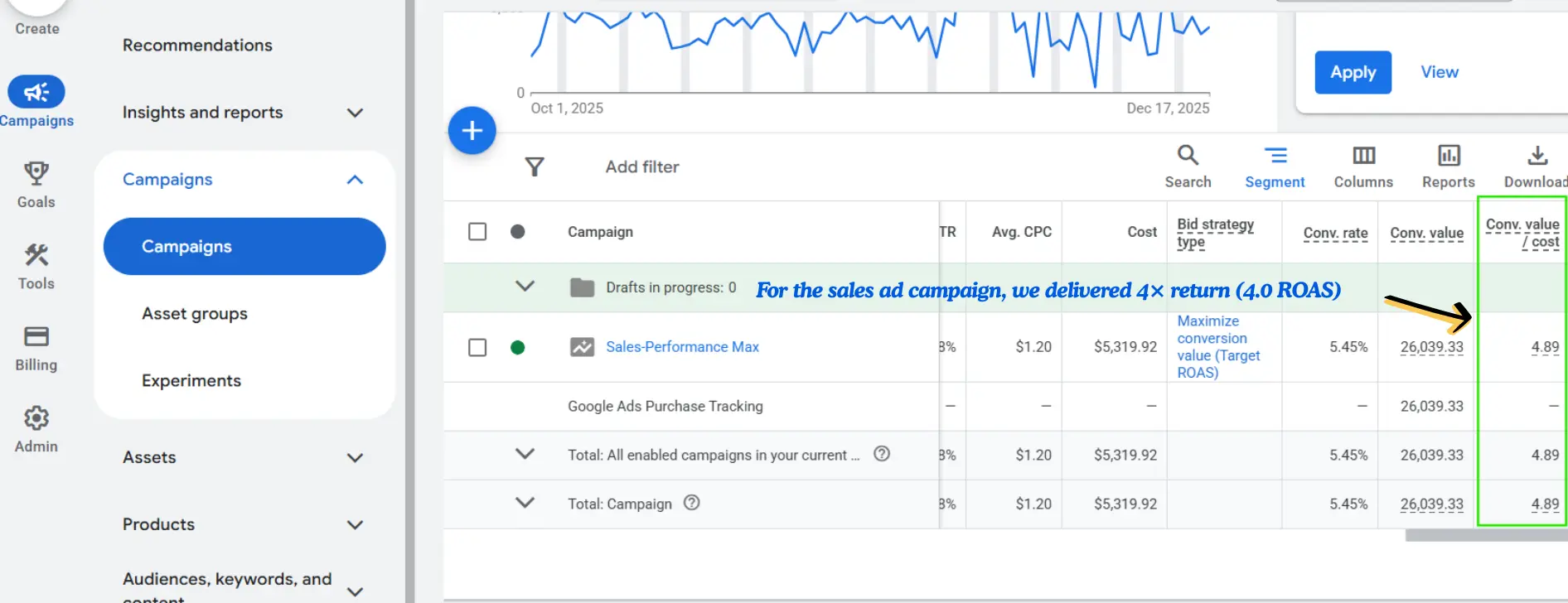Open the Segment tool
Image resolution: width=1568 pixels, height=603 pixels.
pos(1274,166)
